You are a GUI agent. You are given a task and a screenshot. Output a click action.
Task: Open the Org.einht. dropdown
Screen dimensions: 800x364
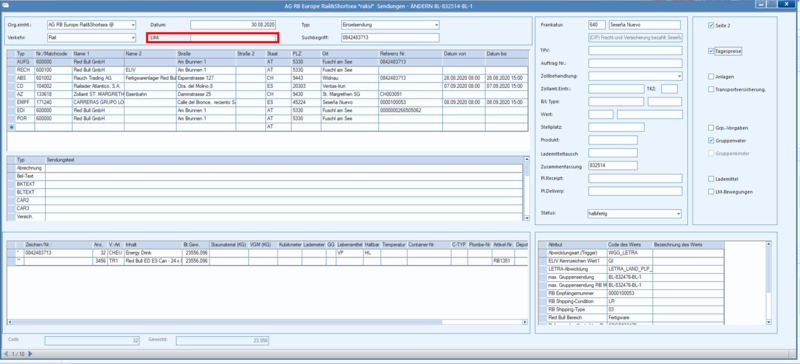[x=133, y=25]
